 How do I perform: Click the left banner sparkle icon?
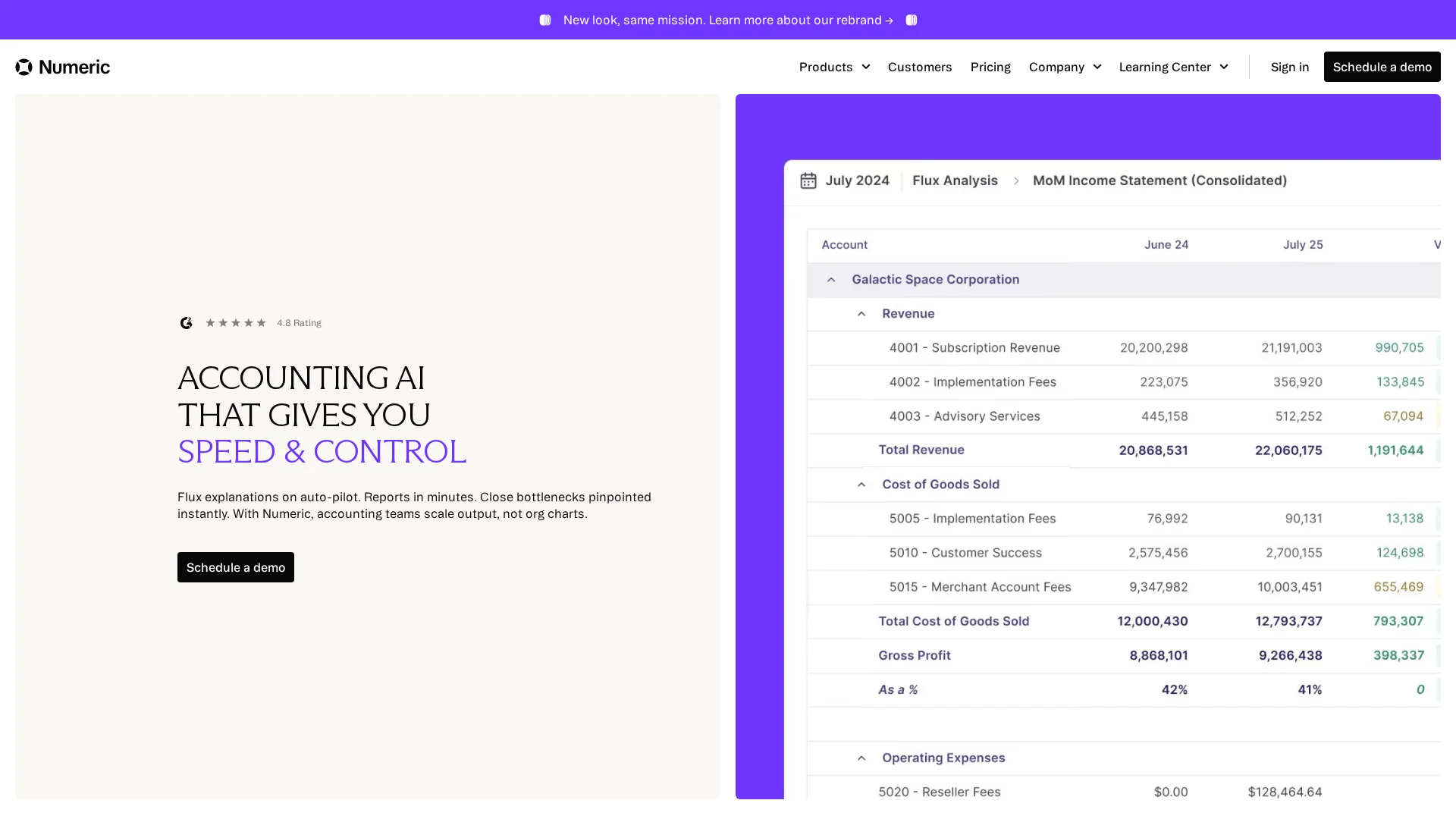tap(545, 20)
